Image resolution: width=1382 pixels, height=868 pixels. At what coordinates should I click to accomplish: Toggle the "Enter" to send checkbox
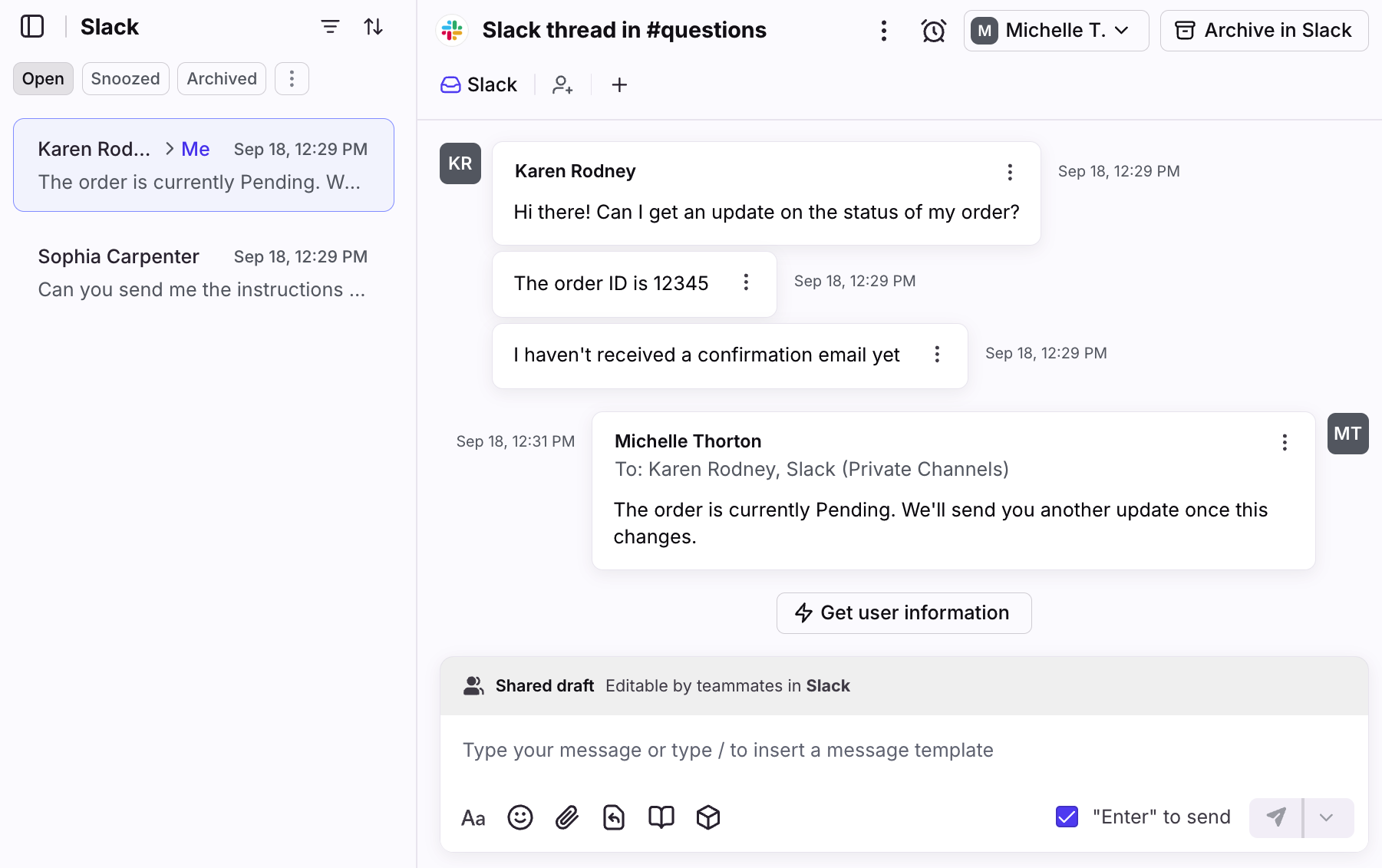click(x=1067, y=817)
